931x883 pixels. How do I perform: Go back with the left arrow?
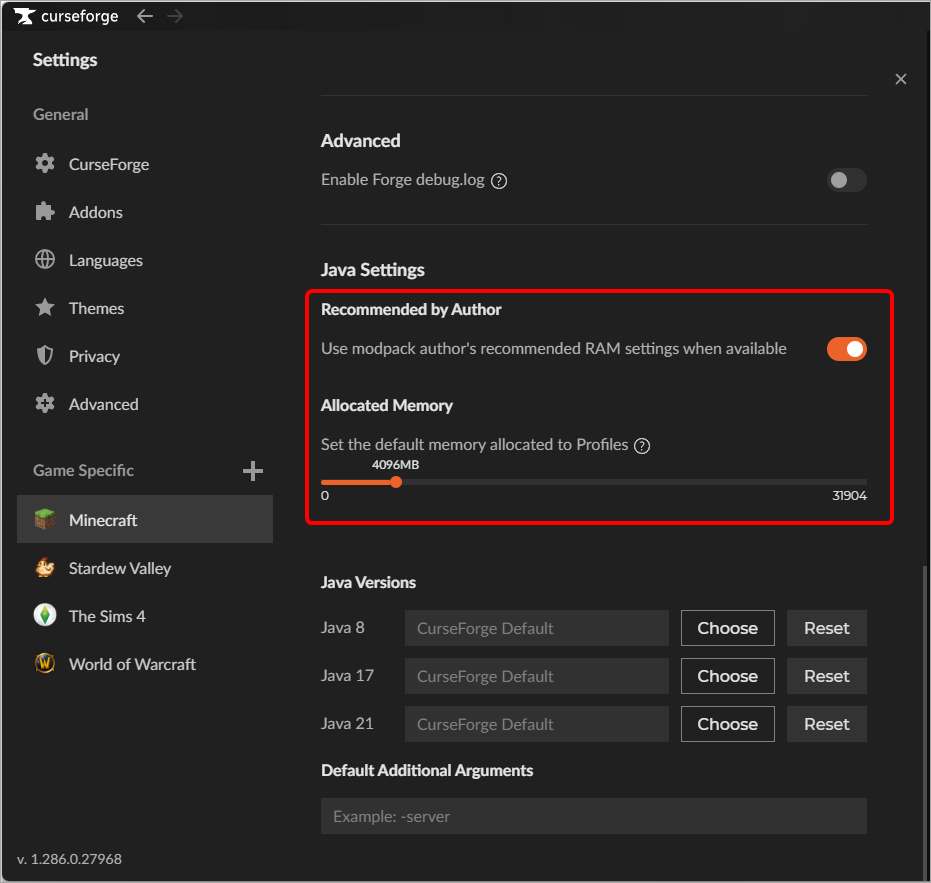(x=145, y=16)
